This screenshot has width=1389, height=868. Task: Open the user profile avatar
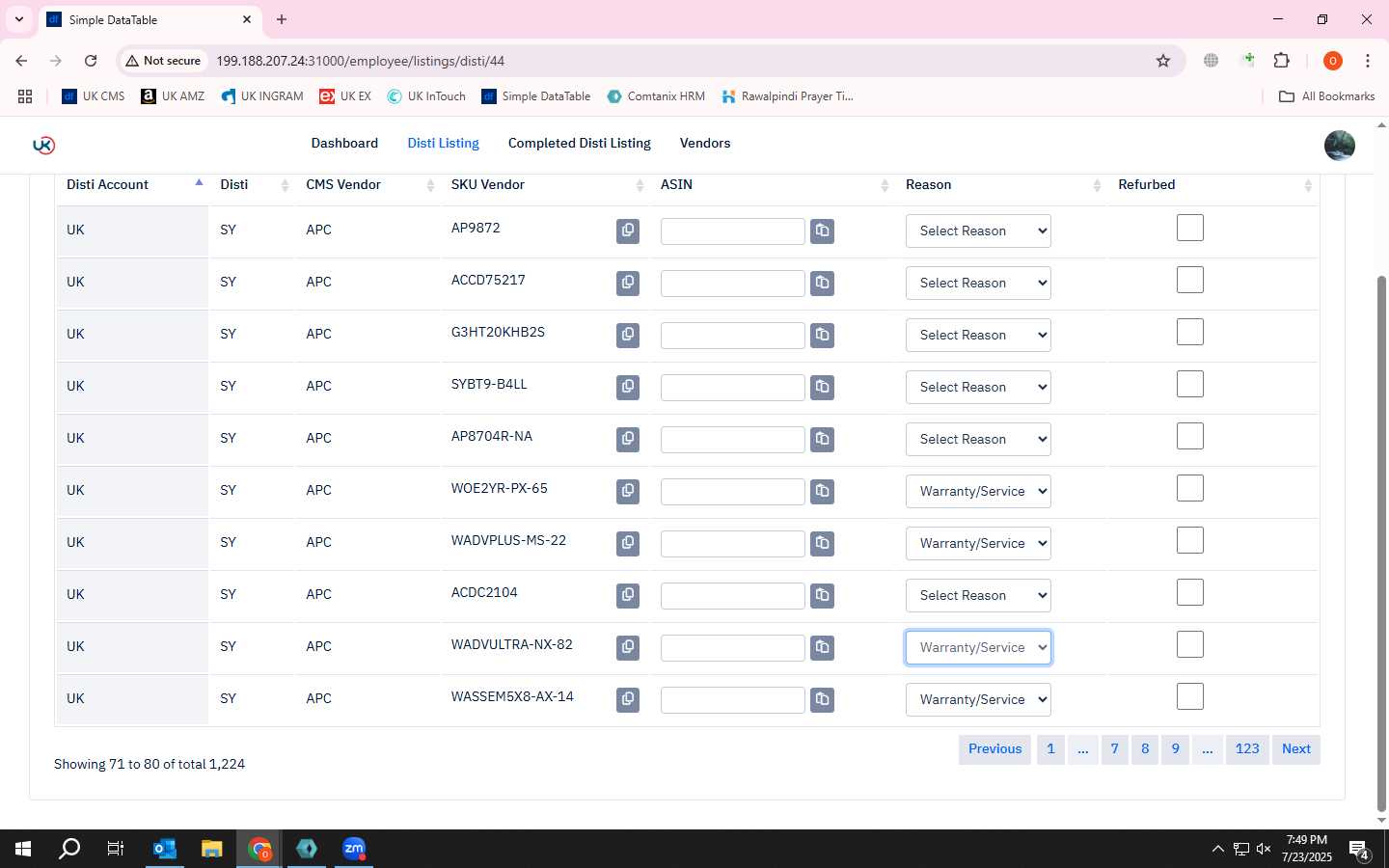click(1339, 146)
